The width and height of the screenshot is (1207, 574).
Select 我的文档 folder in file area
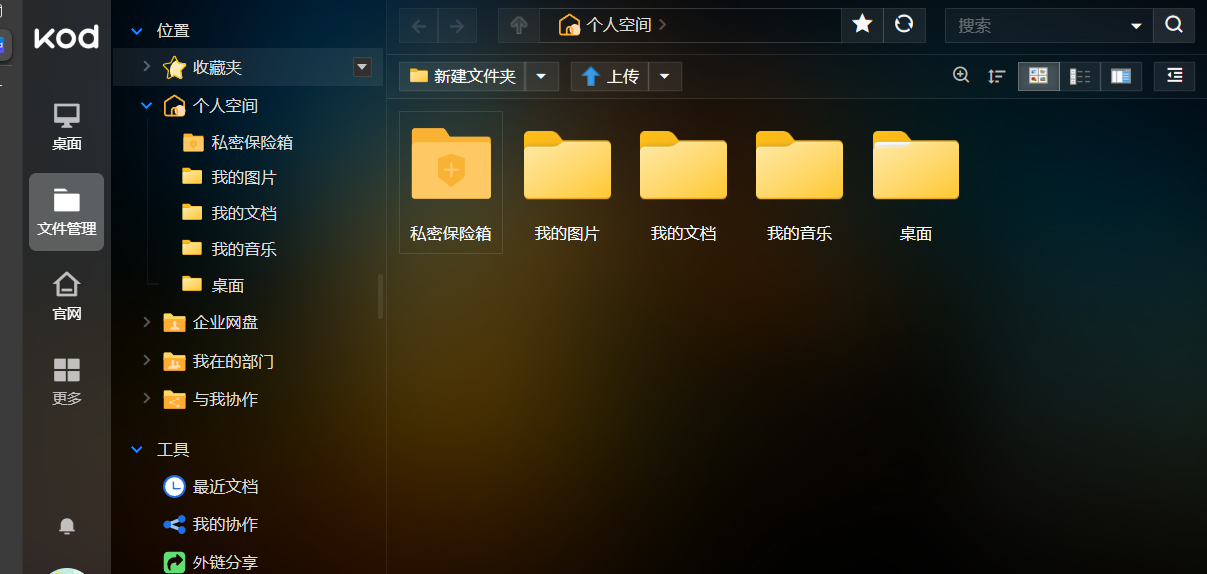point(683,182)
